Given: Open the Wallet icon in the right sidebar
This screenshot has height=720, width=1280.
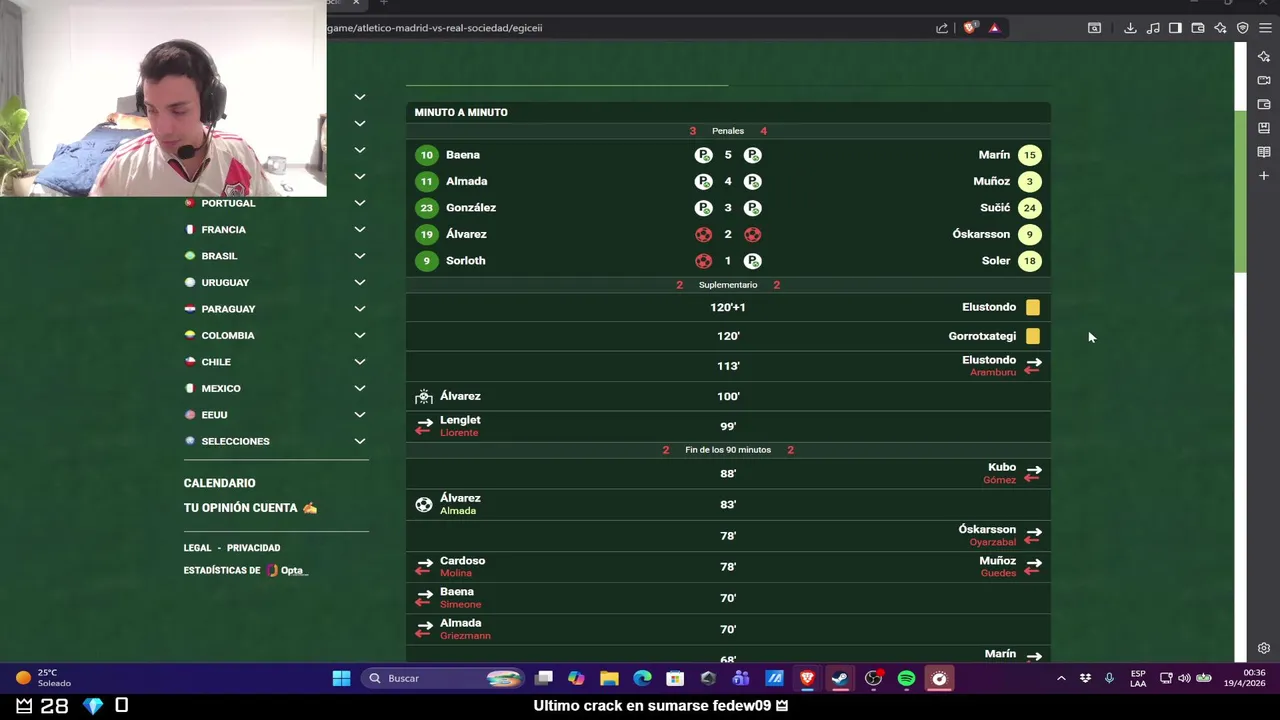Looking at the screenshot, I should [1264, 104].
